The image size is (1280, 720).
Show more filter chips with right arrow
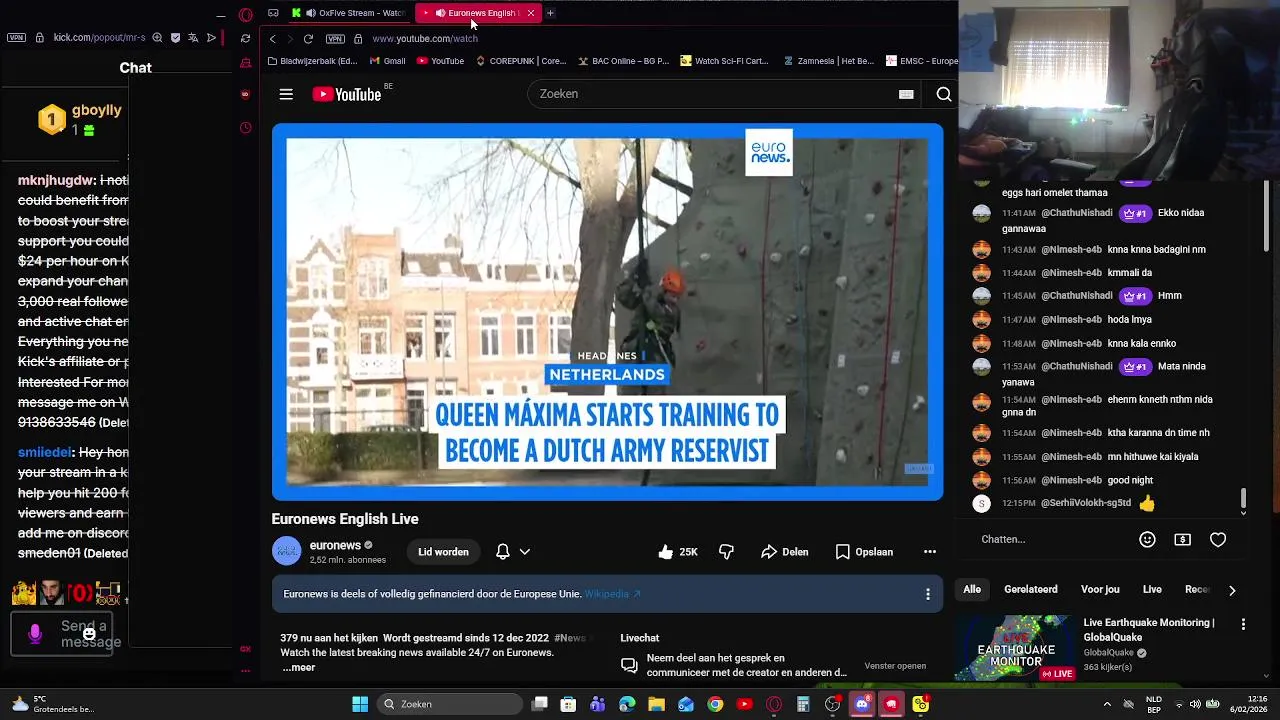coord(1232,590)
